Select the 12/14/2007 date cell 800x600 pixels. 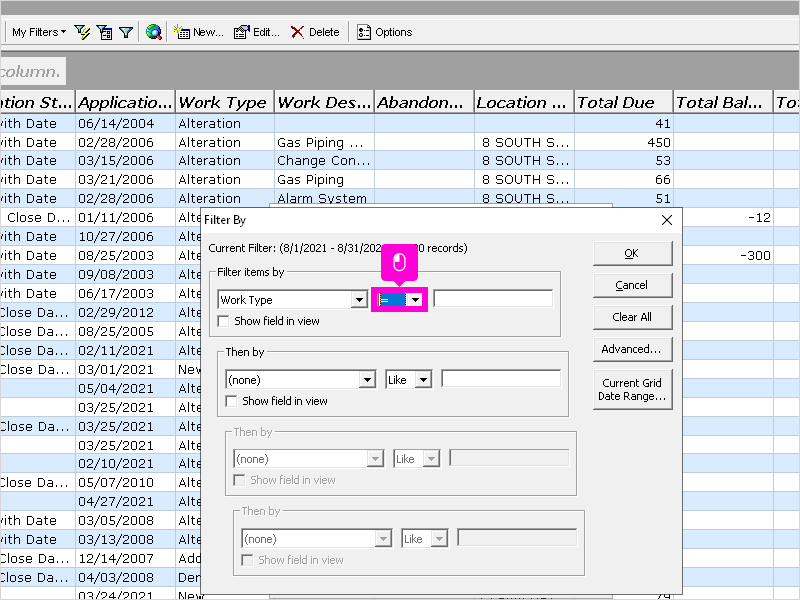(x=125, y=558)
